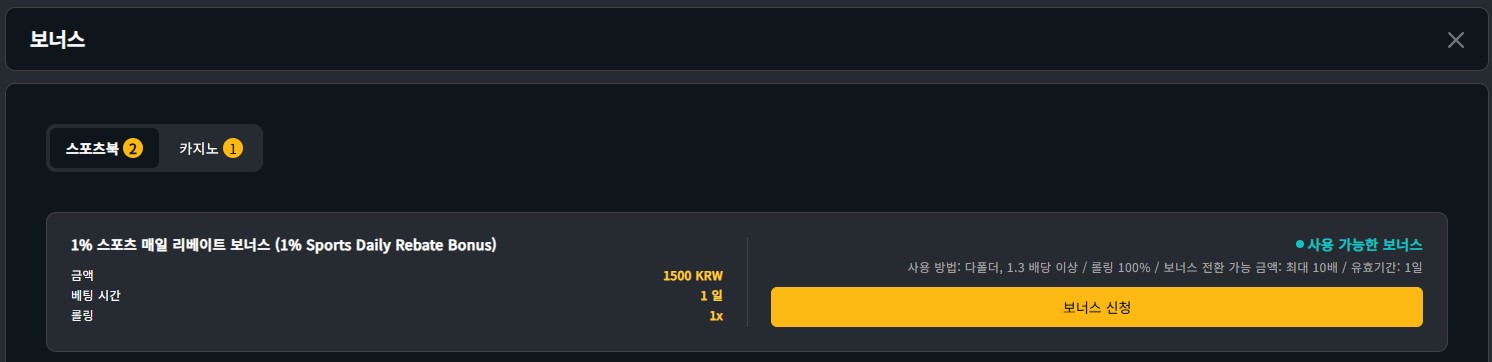Click the teal status dot beside 사용 가능한 보너스
The height and width of the screenshot is (362, 1492).
[x=1299, y=245]
